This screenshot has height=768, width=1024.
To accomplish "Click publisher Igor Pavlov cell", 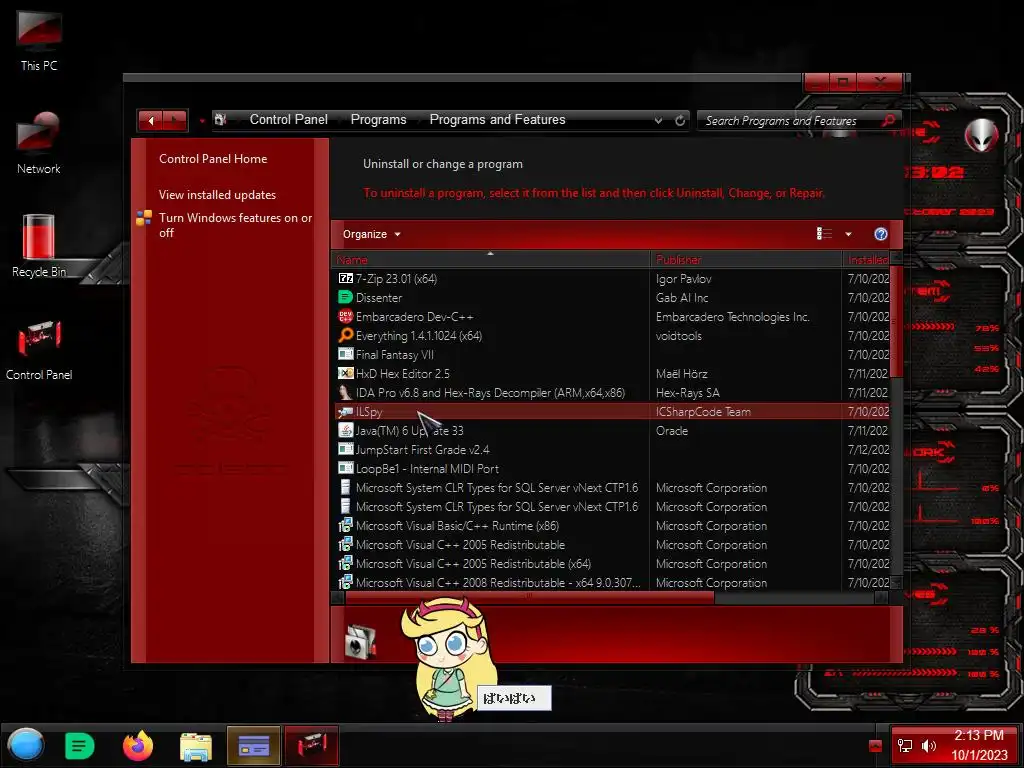I will coord(683,278).
